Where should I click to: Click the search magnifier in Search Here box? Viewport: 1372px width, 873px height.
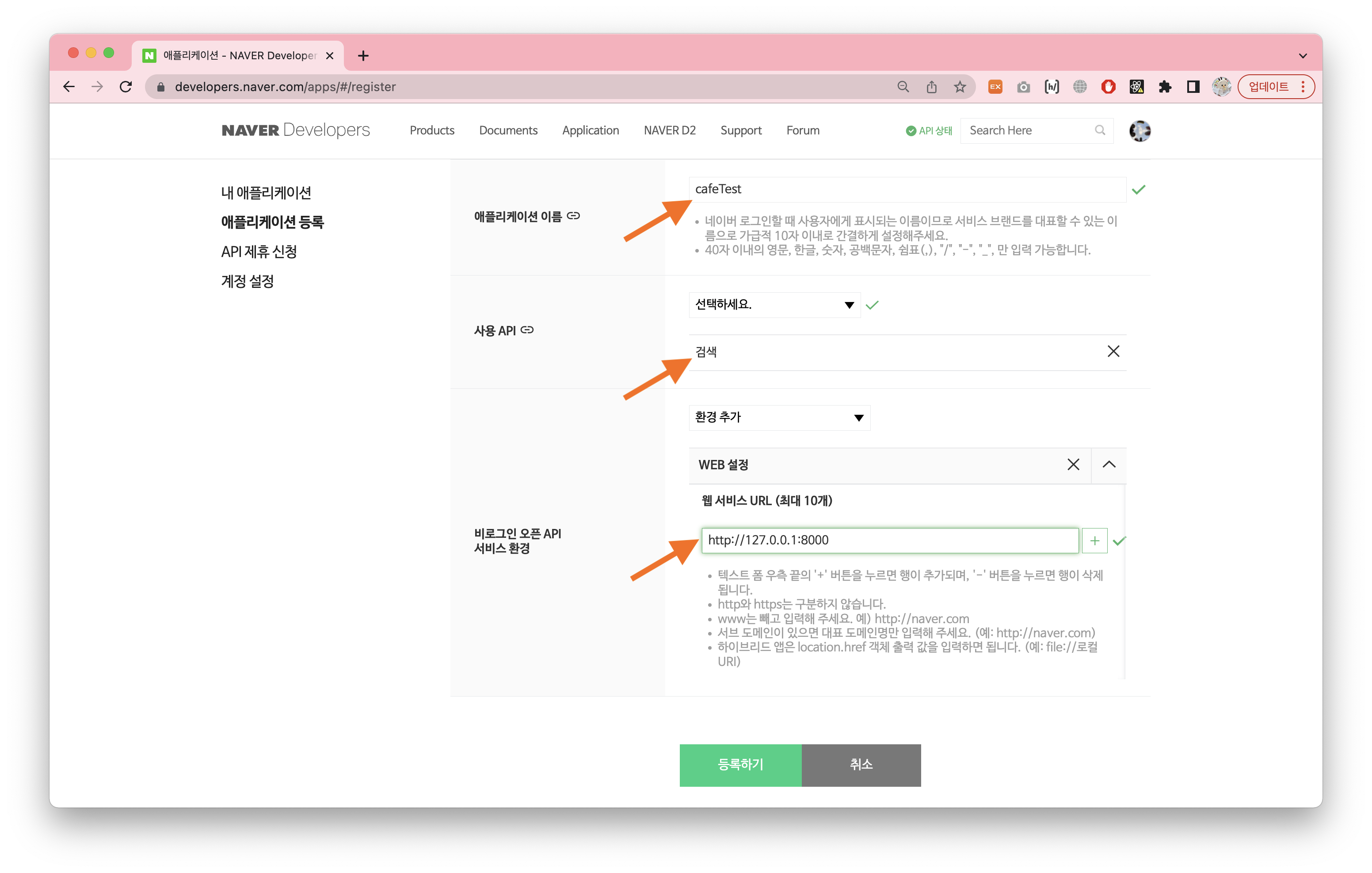tap(1100, 130)
